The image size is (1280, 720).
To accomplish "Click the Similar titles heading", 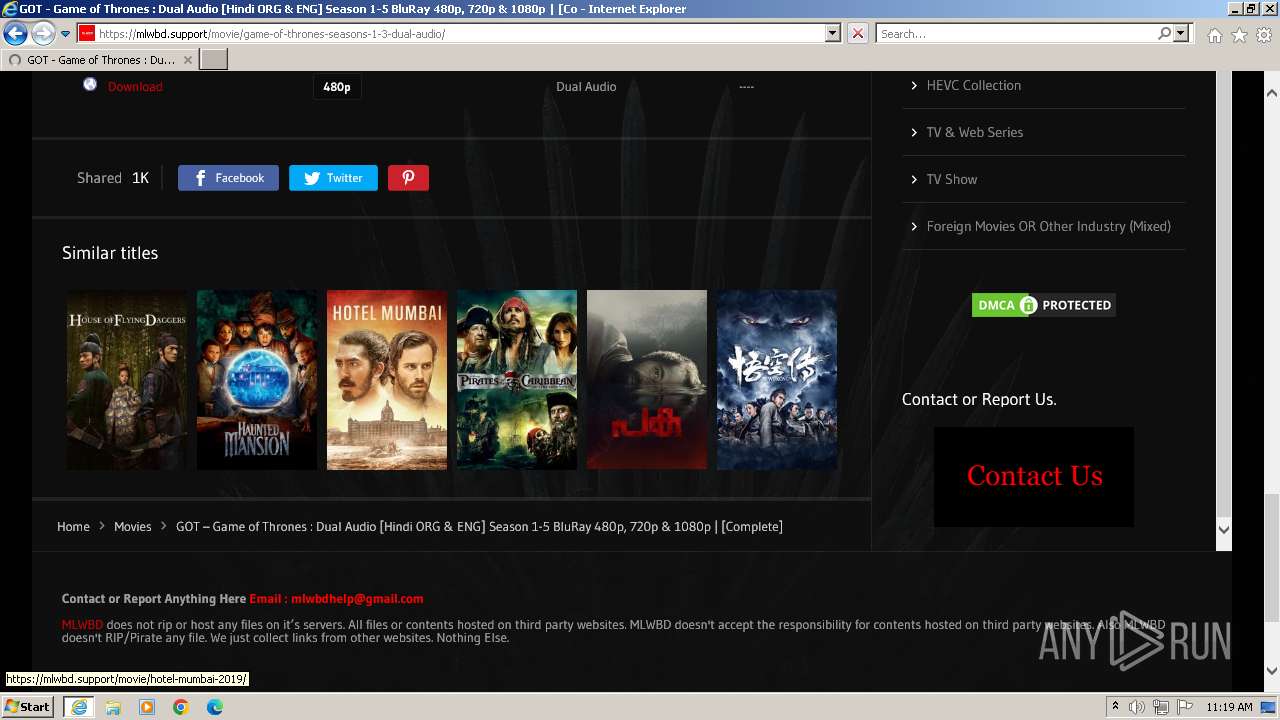I will 110,253.
